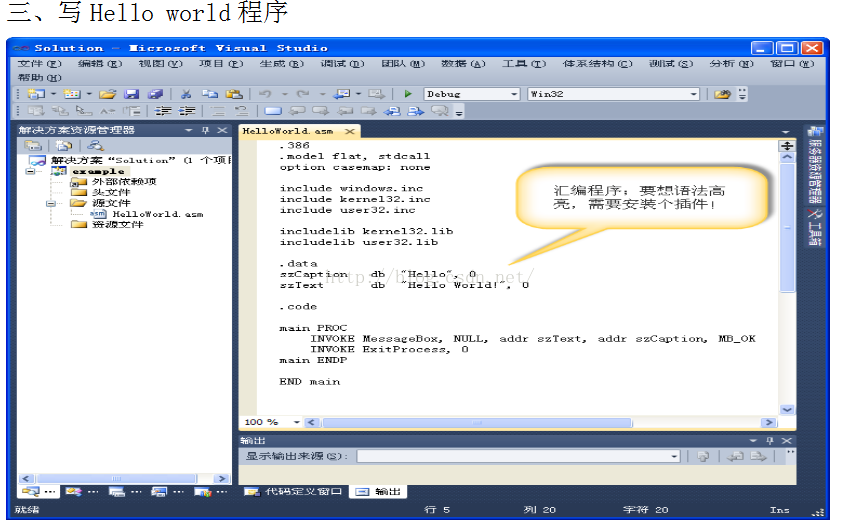Open the New Project button's dropdown arrow
This screenshot has width=841, height=532.
pos(53,94)
